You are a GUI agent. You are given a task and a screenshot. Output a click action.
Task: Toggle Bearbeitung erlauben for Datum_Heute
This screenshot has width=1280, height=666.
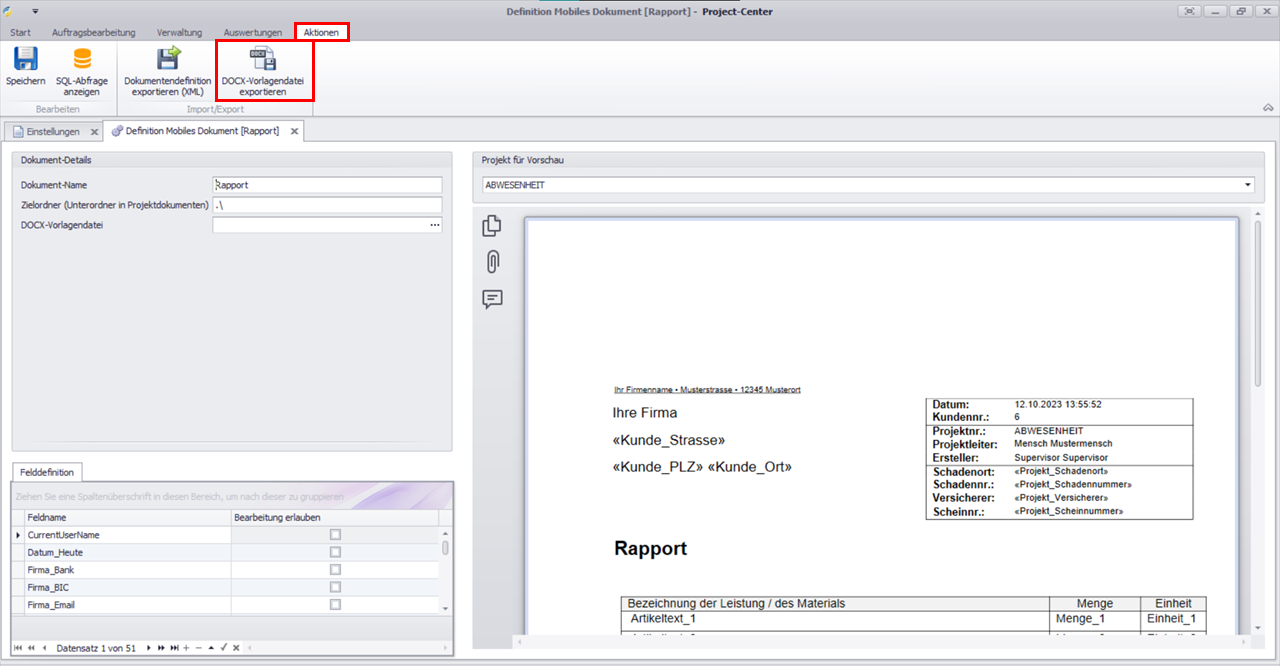[335, 552]
